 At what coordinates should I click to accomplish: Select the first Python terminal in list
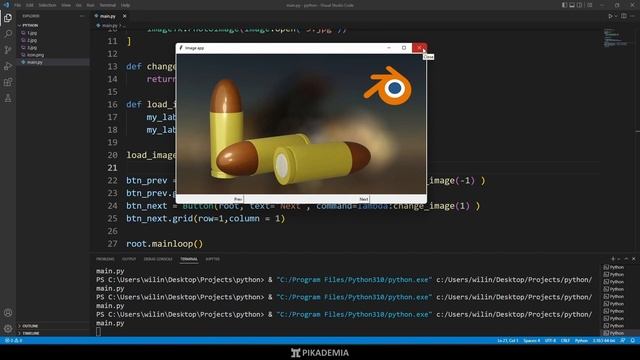click(x=613, y=267)
